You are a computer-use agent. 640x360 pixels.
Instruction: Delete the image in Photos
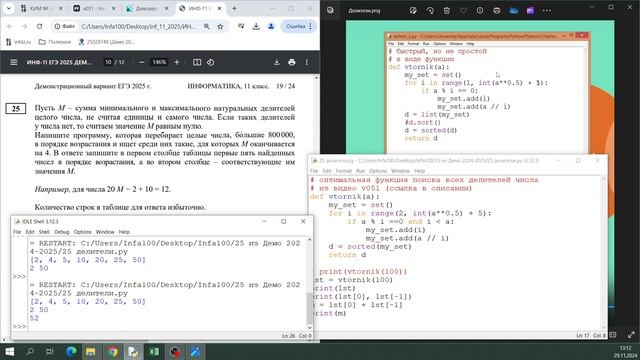pos(447,11)
